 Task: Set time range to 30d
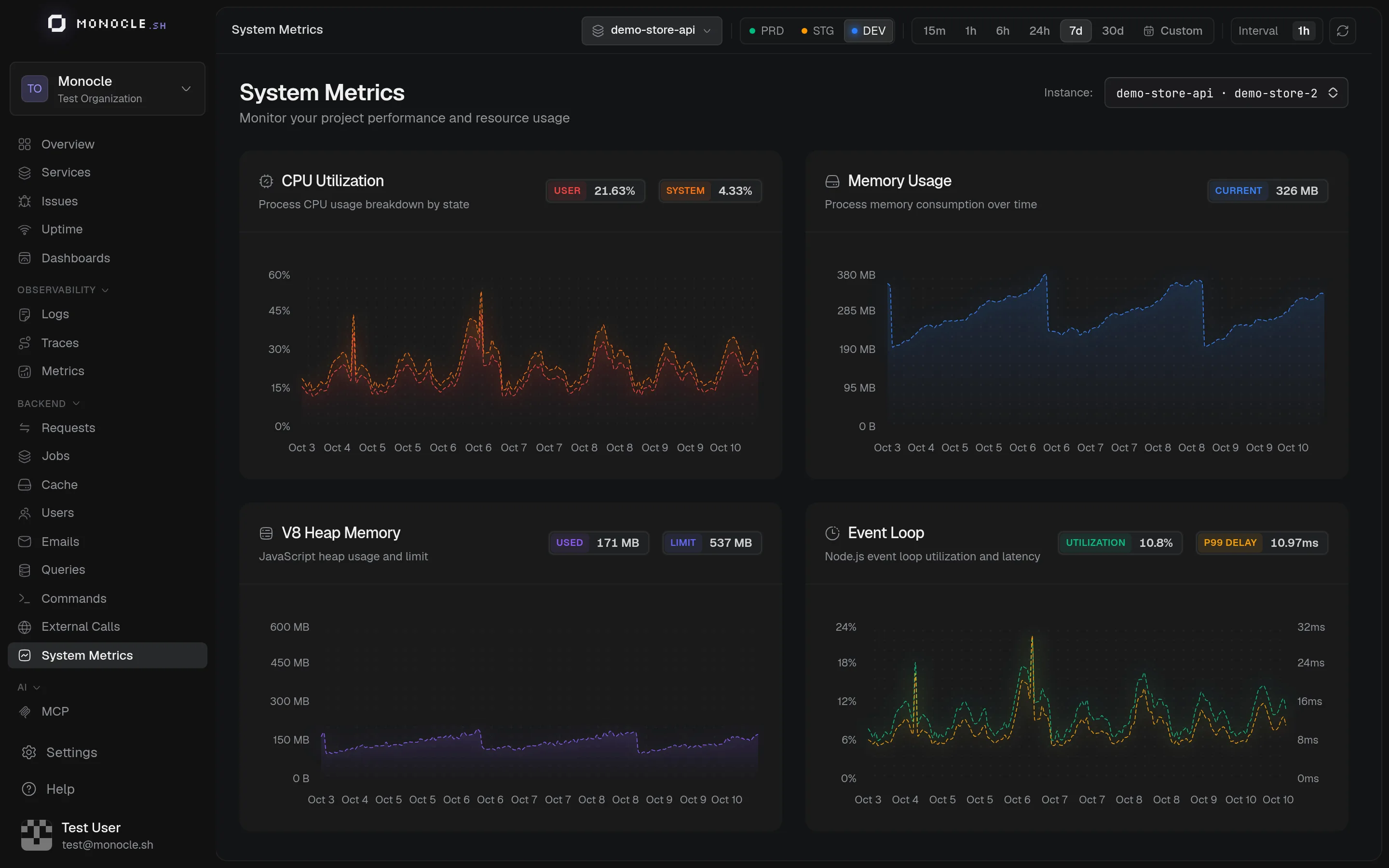click(1113, 31)
